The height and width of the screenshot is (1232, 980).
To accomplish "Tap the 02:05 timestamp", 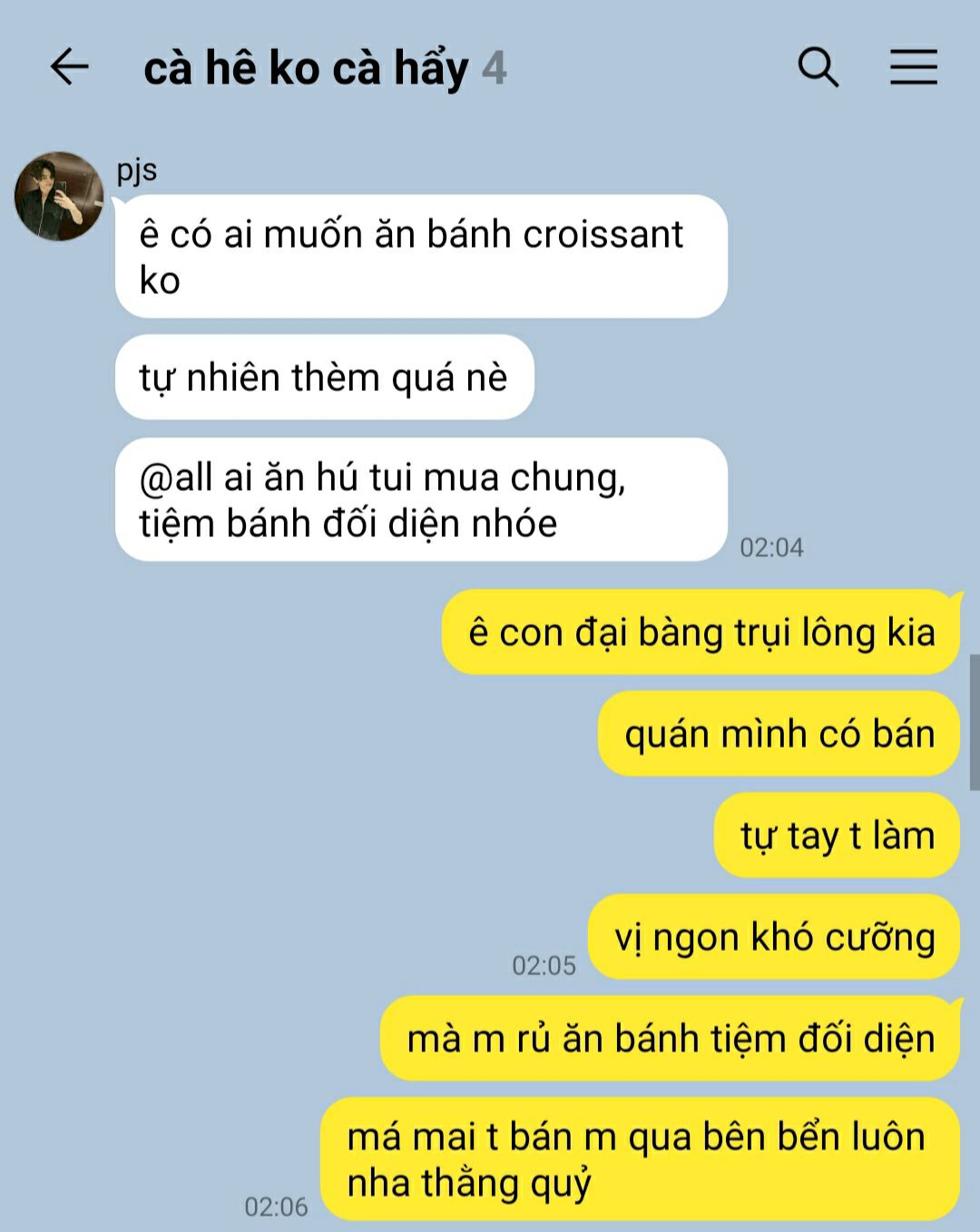I will 544,965.
